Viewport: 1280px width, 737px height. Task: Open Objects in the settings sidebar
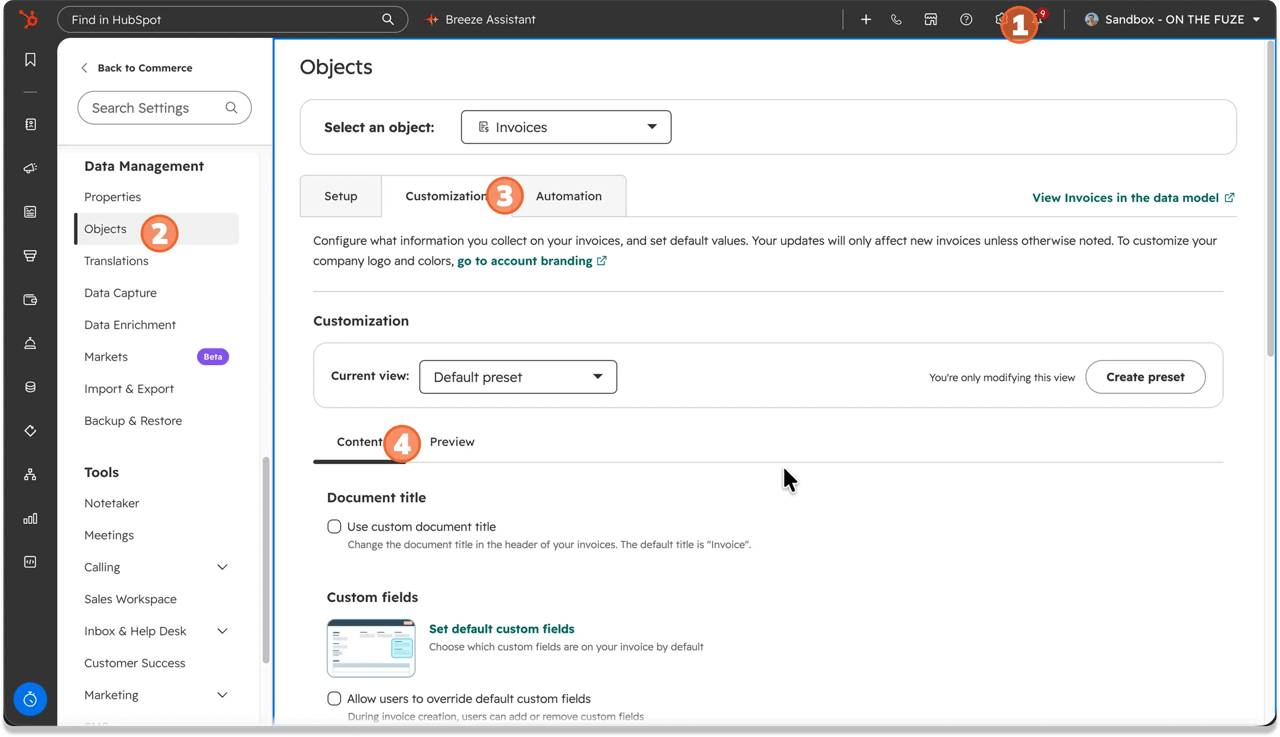157,229
